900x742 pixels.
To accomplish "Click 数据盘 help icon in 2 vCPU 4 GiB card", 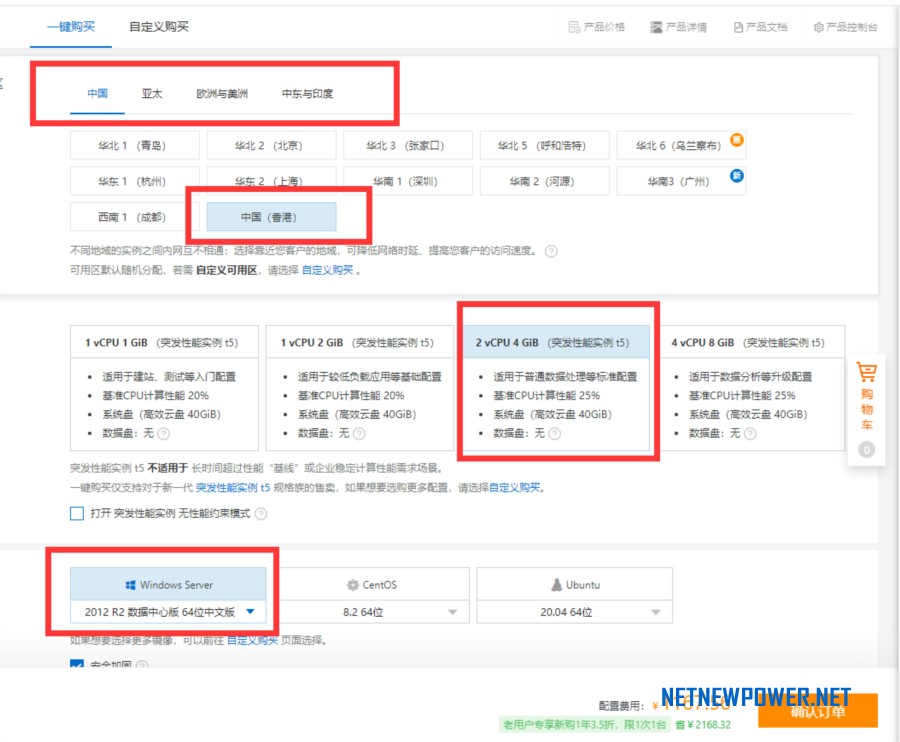I will point(554,433).
